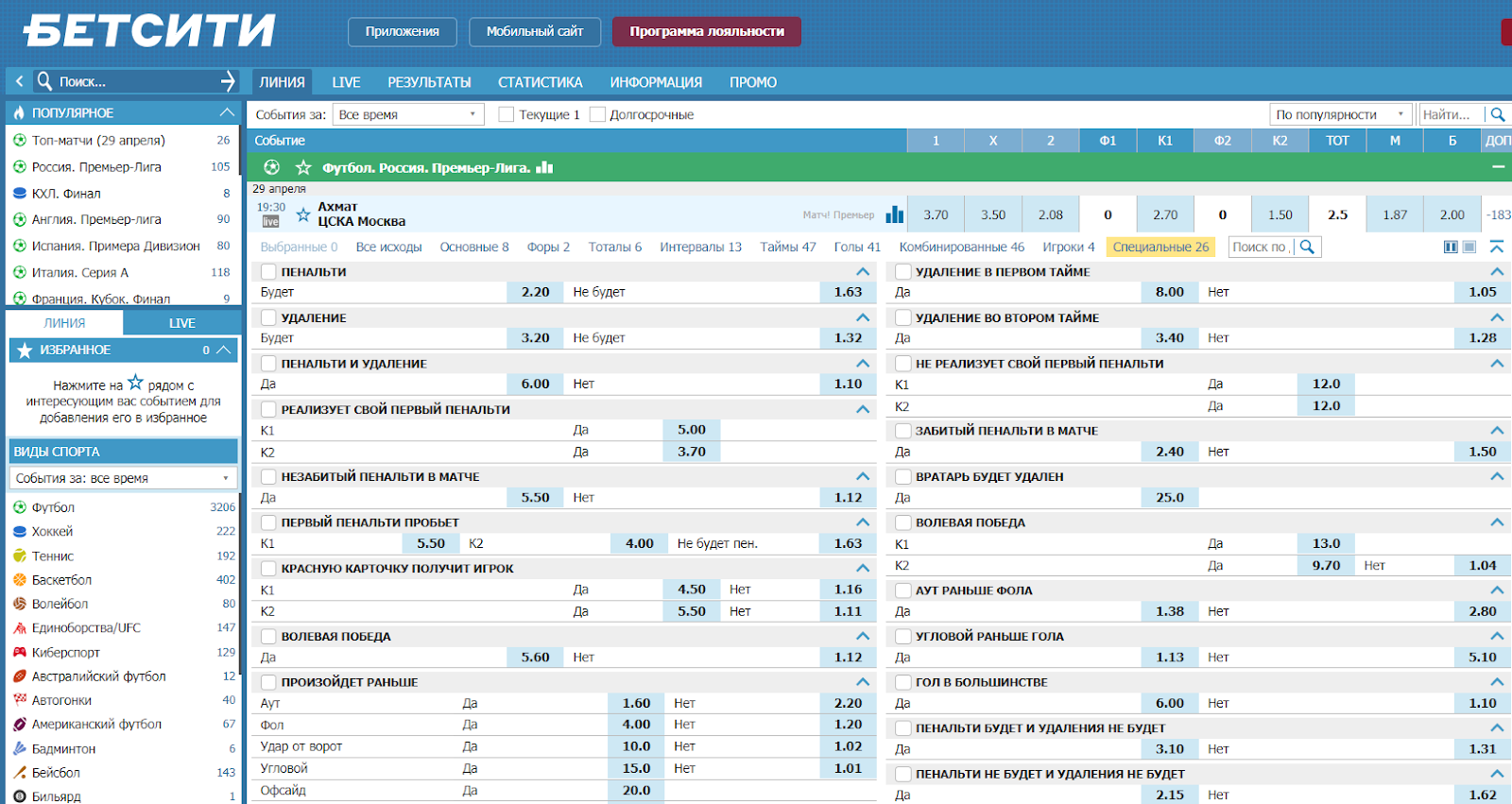Screen dimensions: 1512x804
Task: Check the ПЕНАЛЬТИ market checkbox
Action: (x=268, y=271)
